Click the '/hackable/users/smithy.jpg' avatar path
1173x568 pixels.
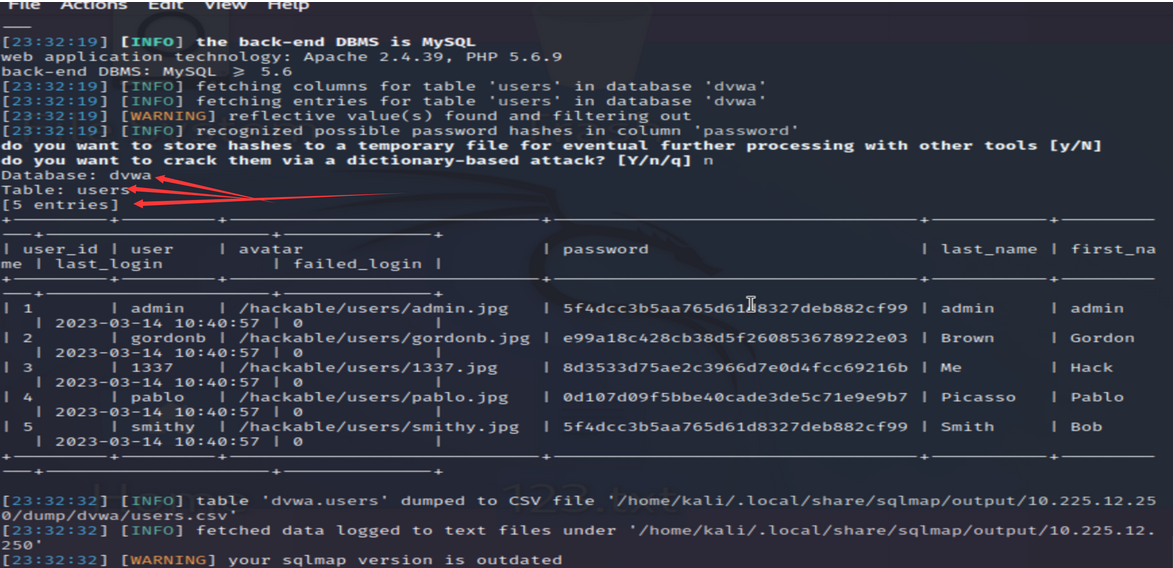click(379, 427)
